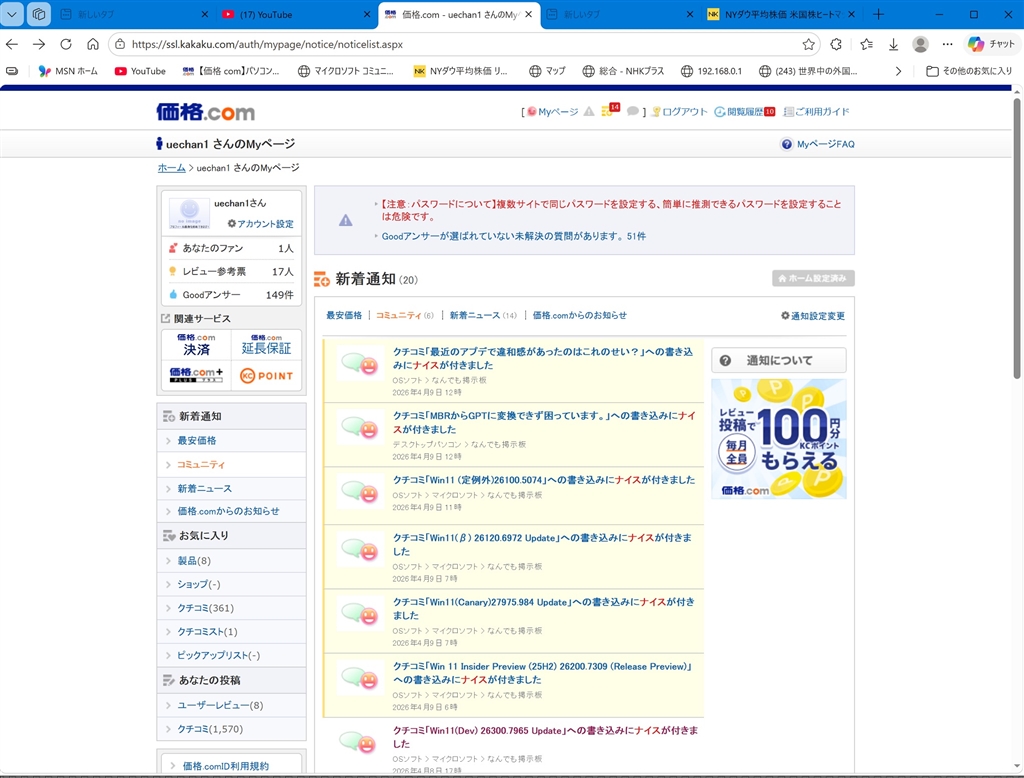Open the speech bubble messages icon in header
Screen dimensions: 1024x778
point(632,112)
